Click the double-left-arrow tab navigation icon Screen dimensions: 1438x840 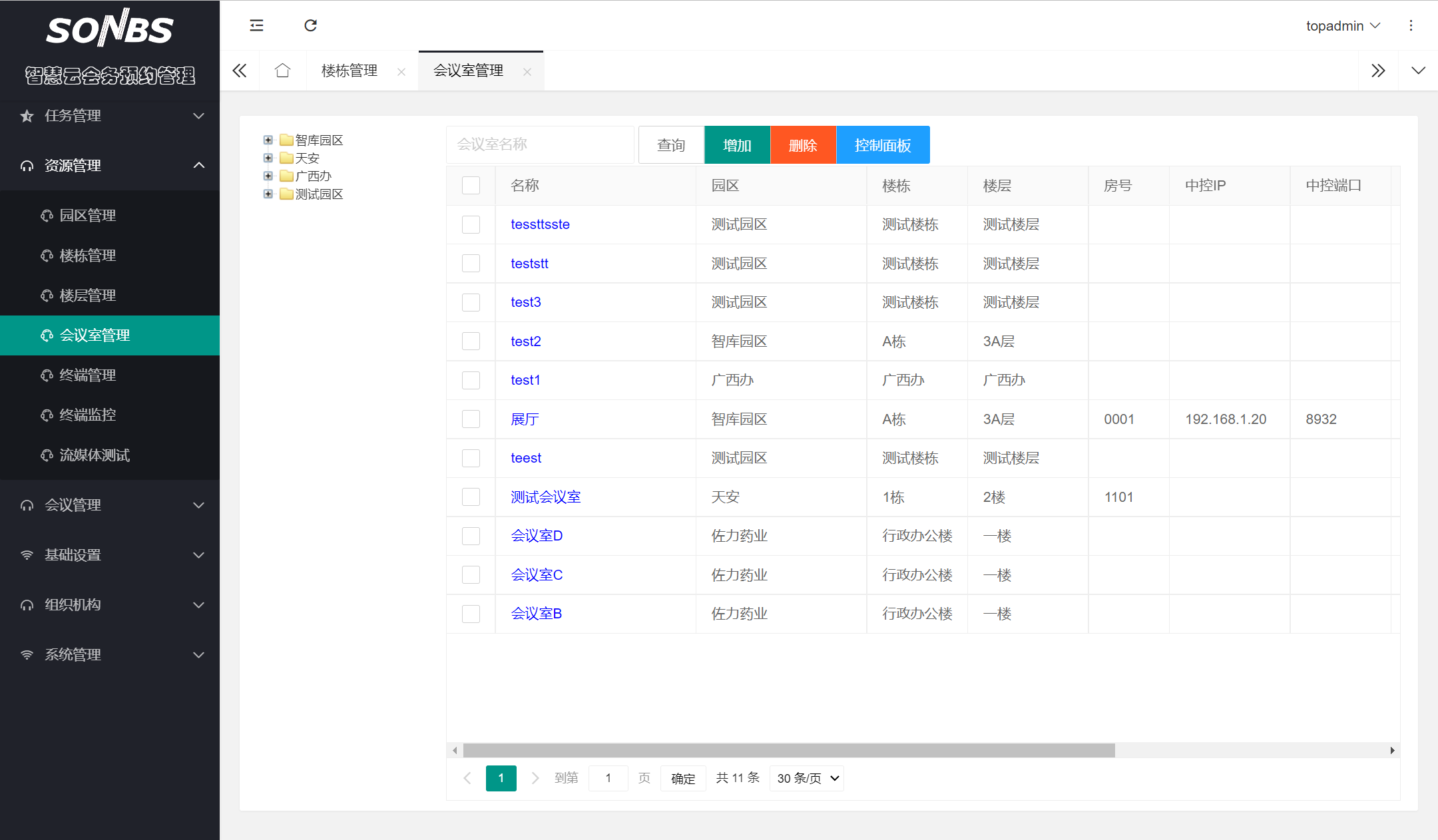click(239, 70)
